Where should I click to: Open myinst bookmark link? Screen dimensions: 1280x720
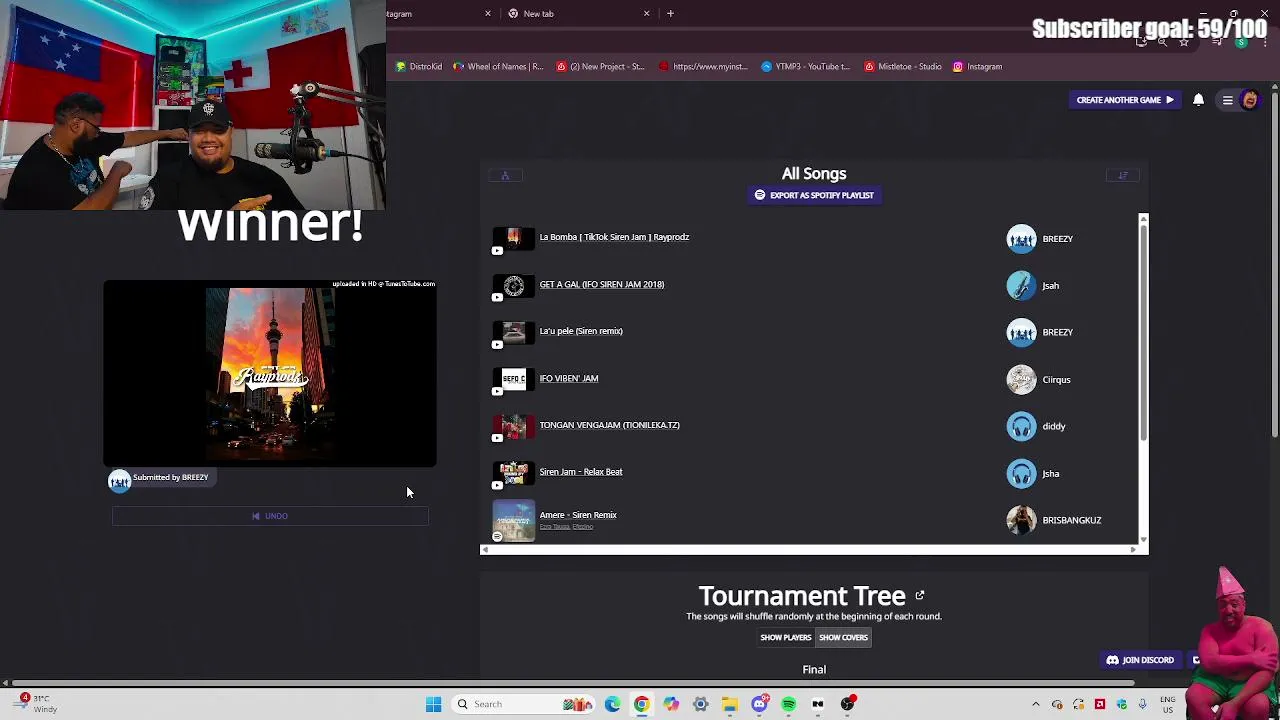point(703,67)
